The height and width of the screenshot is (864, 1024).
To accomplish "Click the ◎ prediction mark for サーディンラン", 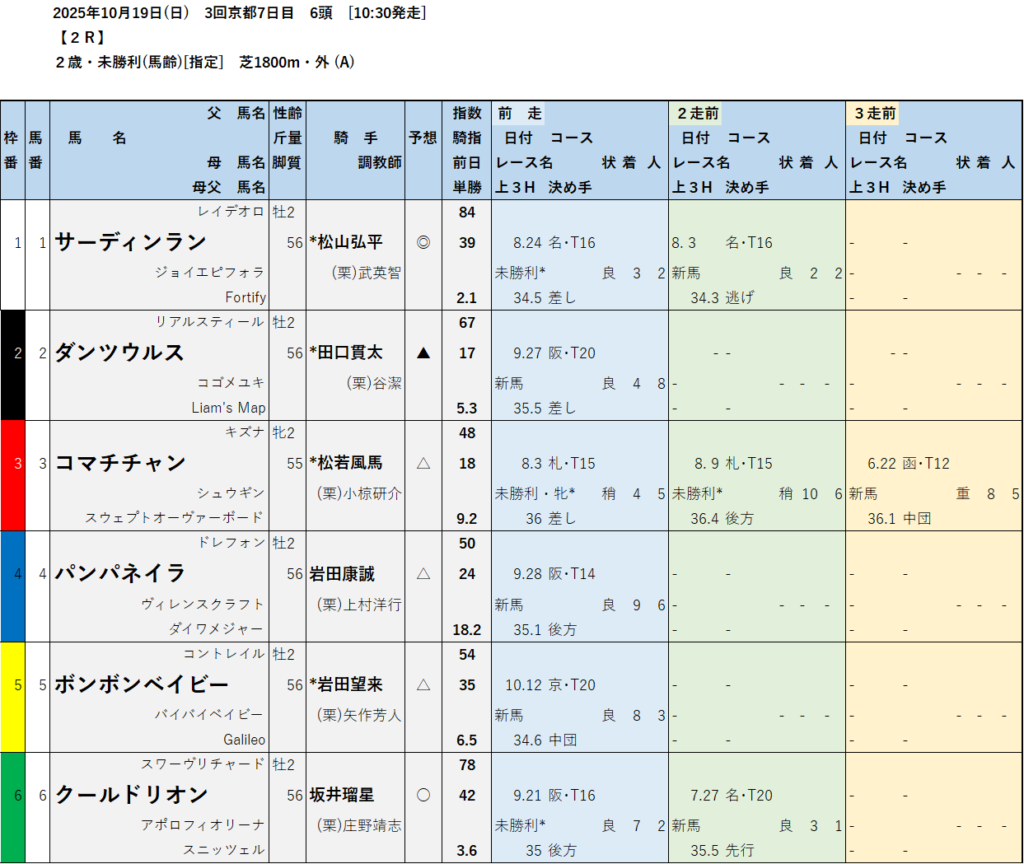I will 423,242.
